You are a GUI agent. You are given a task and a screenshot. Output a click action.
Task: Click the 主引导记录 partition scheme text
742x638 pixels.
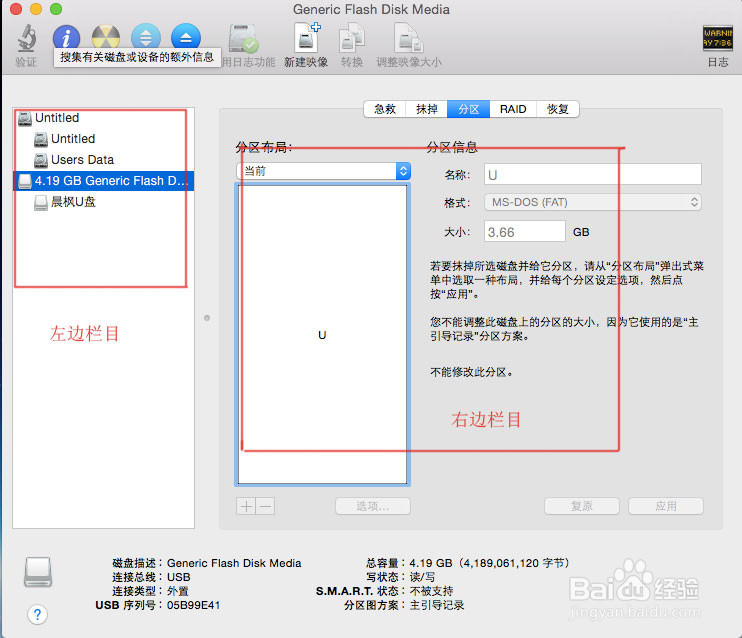coord(437,605)
